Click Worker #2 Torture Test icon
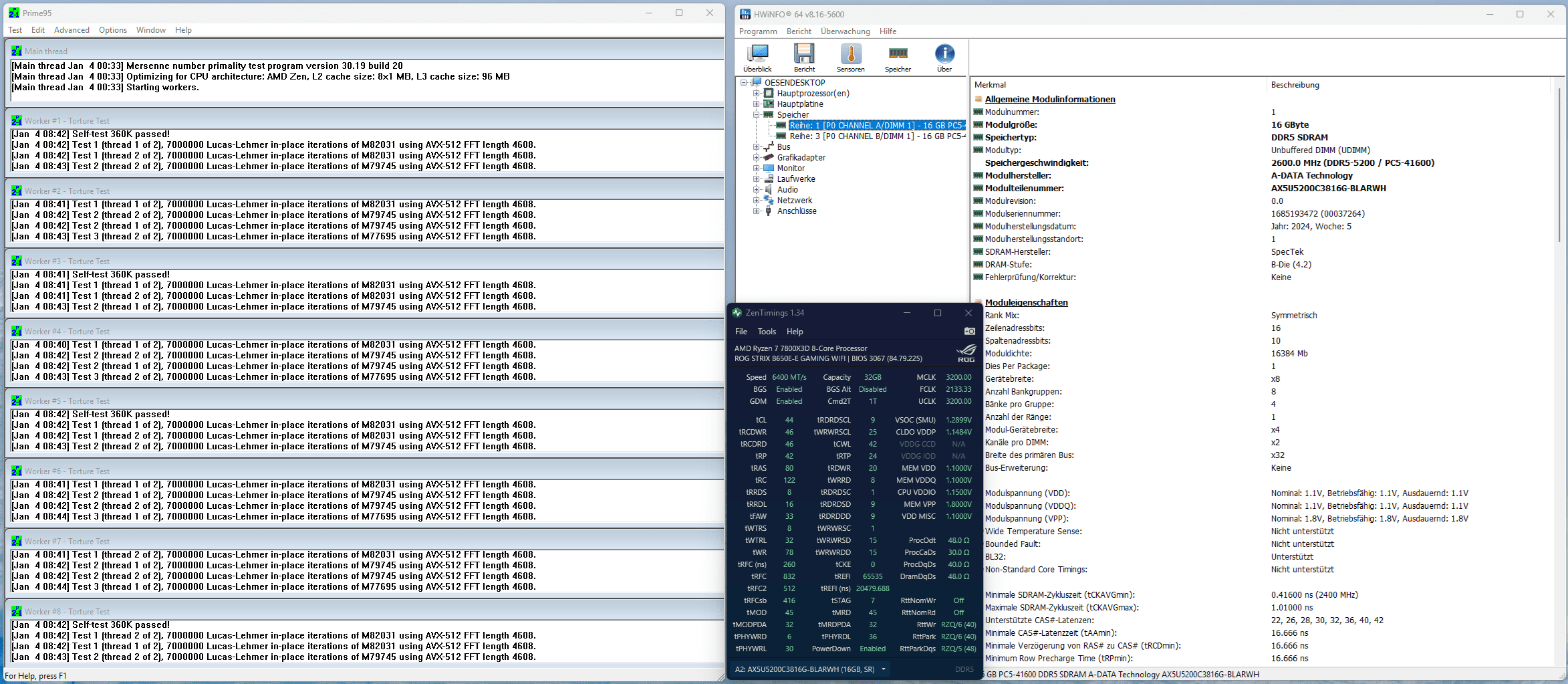 pos(17,191)
